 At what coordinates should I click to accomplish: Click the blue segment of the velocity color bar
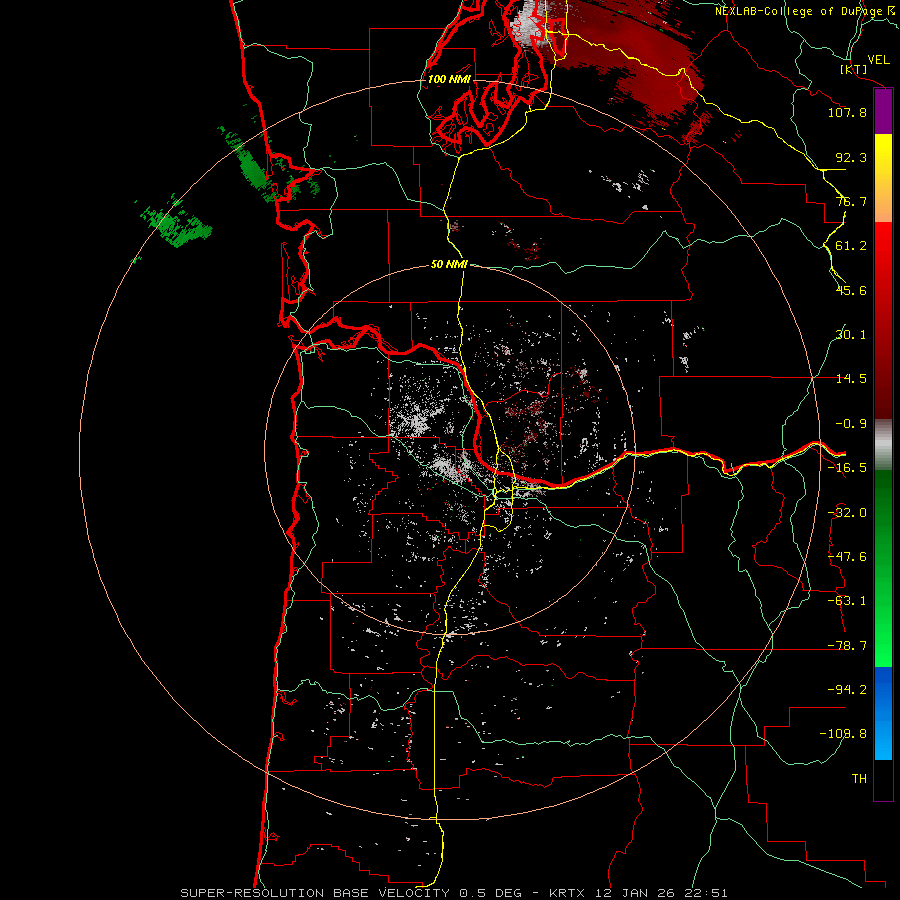tap(883, 713)
